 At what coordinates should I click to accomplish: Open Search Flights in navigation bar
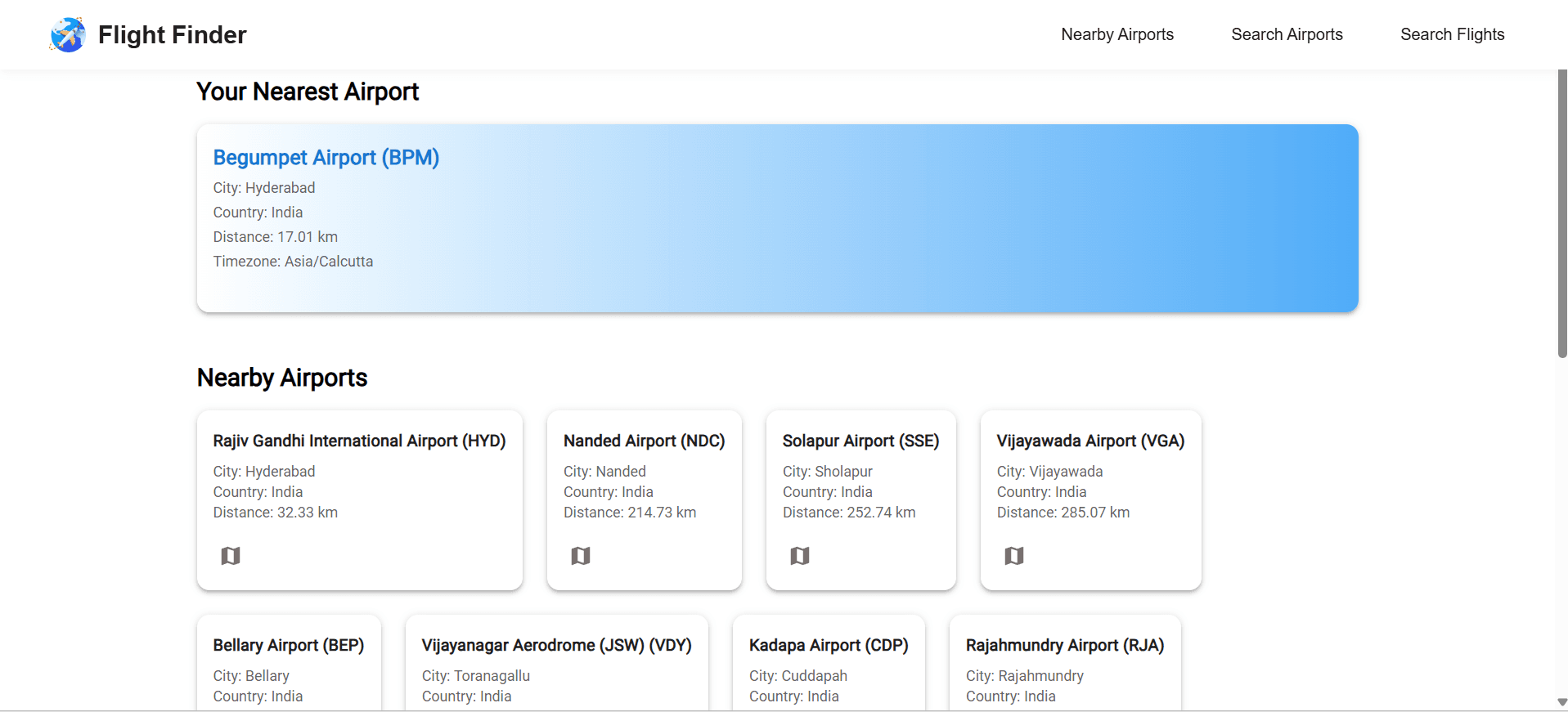pos(1452,34)
